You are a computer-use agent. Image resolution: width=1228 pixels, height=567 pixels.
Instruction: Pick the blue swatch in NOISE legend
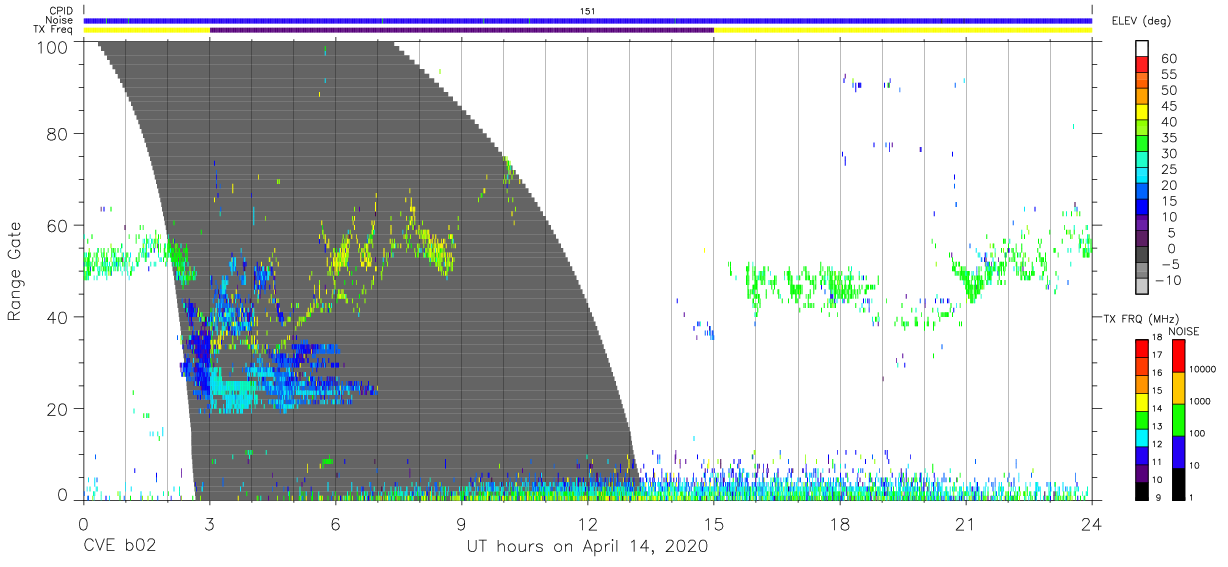1178,451
